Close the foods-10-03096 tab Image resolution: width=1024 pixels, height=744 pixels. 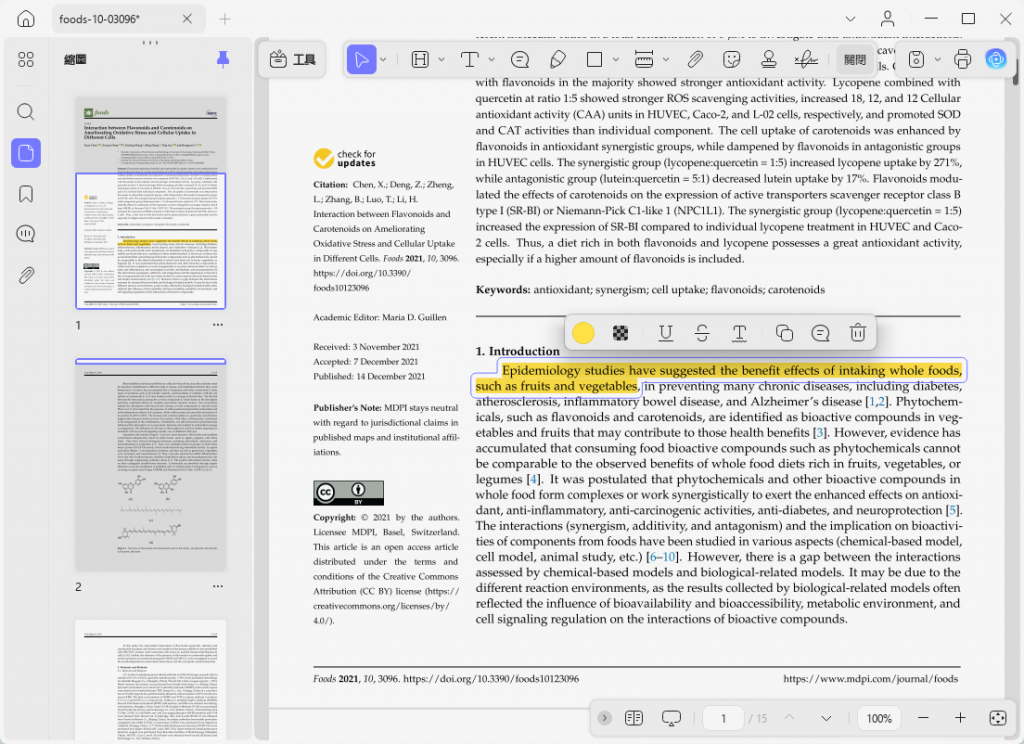pyautogui.click(x=187, y=19)
